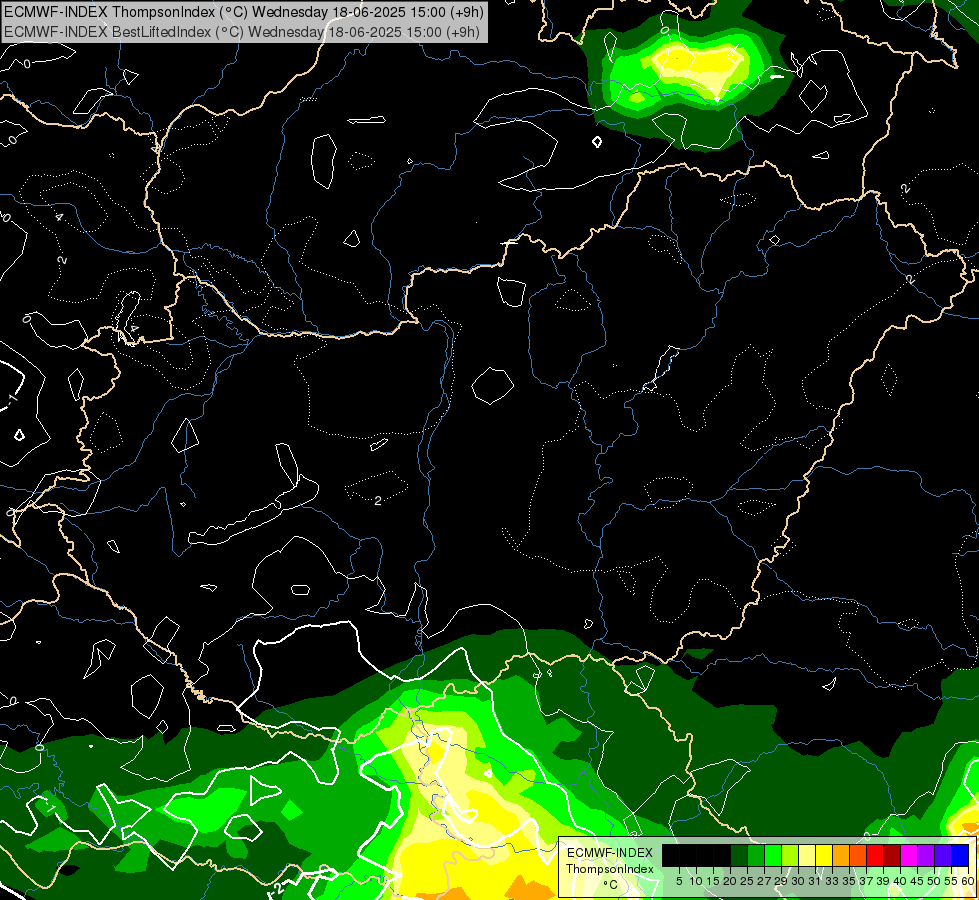Click legend tick value 40
This screenshot has height=900, width=979.
coord(900,881)
